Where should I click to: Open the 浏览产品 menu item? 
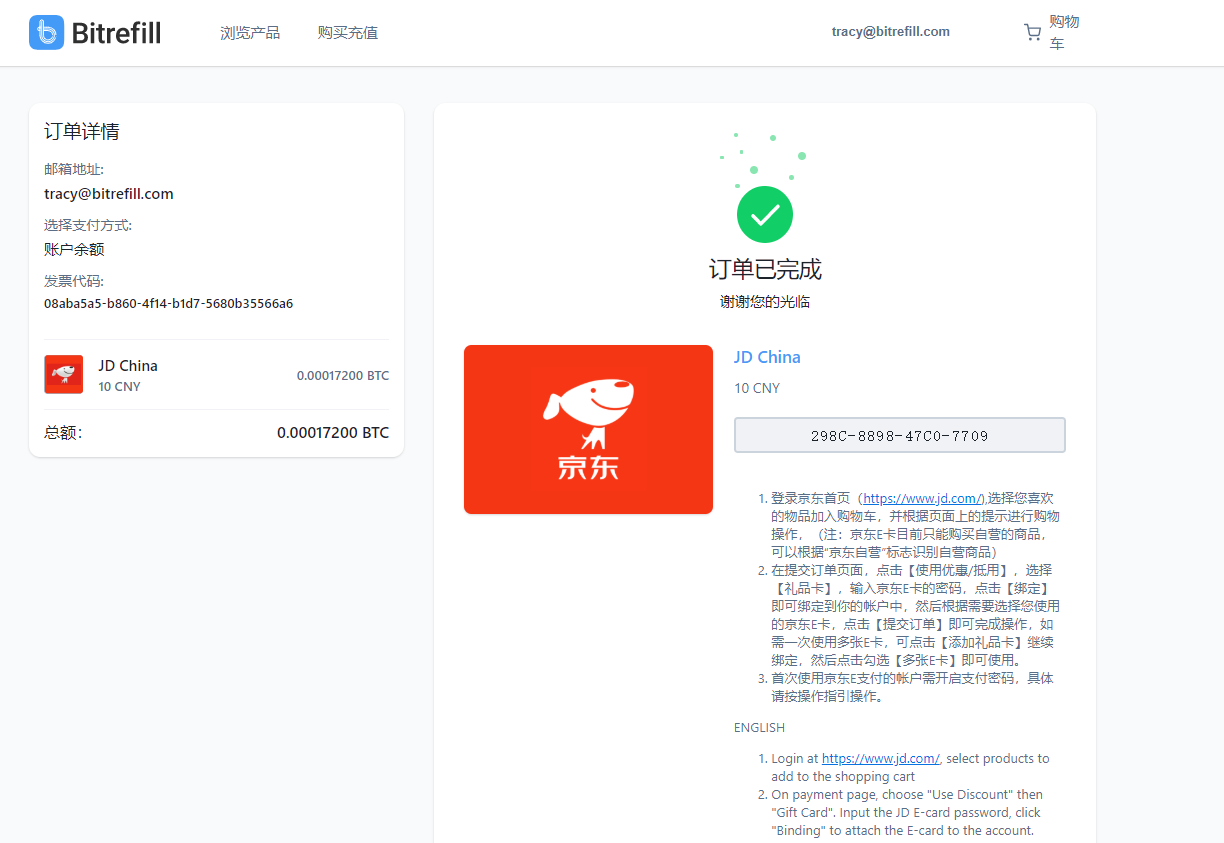[249, 32]
